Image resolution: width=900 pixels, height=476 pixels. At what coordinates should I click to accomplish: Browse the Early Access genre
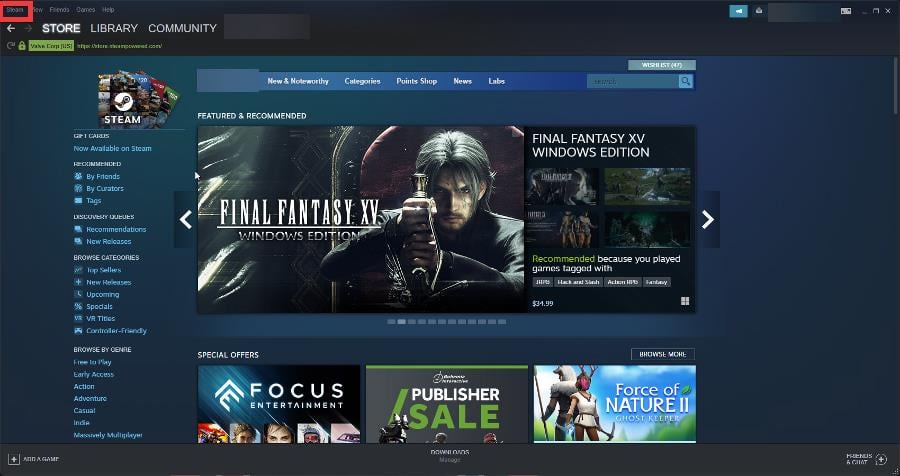[x=94, y=374]
